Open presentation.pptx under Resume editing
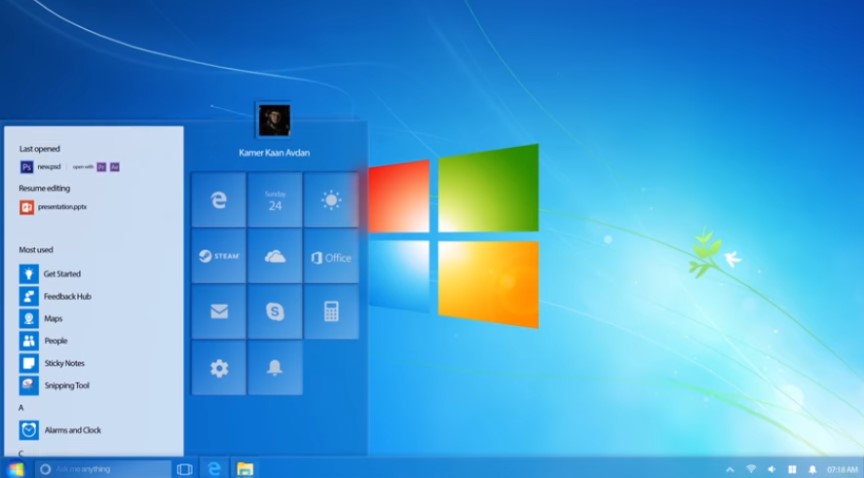Viewport: 864px width, 478px height. pos(61,207)
